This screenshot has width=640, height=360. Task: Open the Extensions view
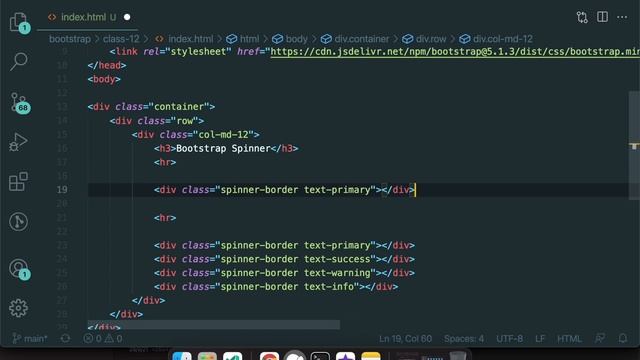[18, 181]
